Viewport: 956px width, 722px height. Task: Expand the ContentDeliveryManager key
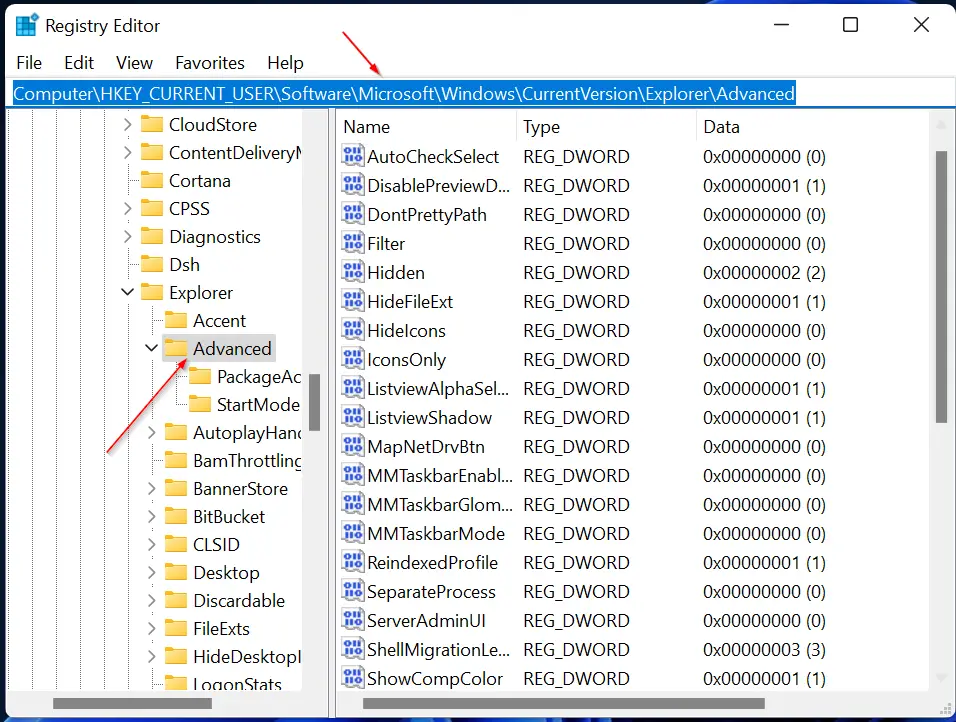(x=127, y=152)
